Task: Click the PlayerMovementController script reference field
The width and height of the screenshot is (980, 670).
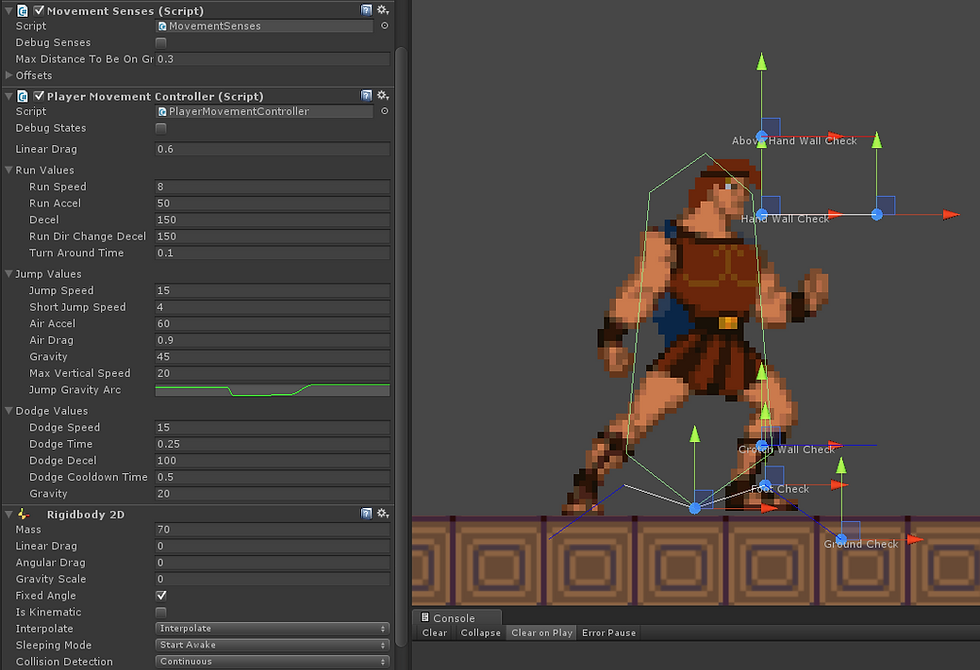Action: (264, 111)
